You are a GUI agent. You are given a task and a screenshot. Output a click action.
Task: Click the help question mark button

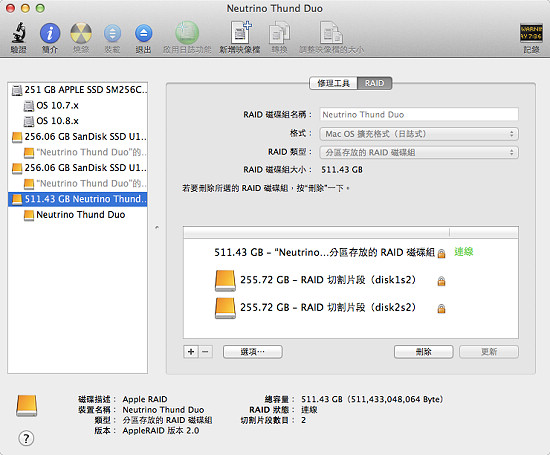tap(26, 438)
